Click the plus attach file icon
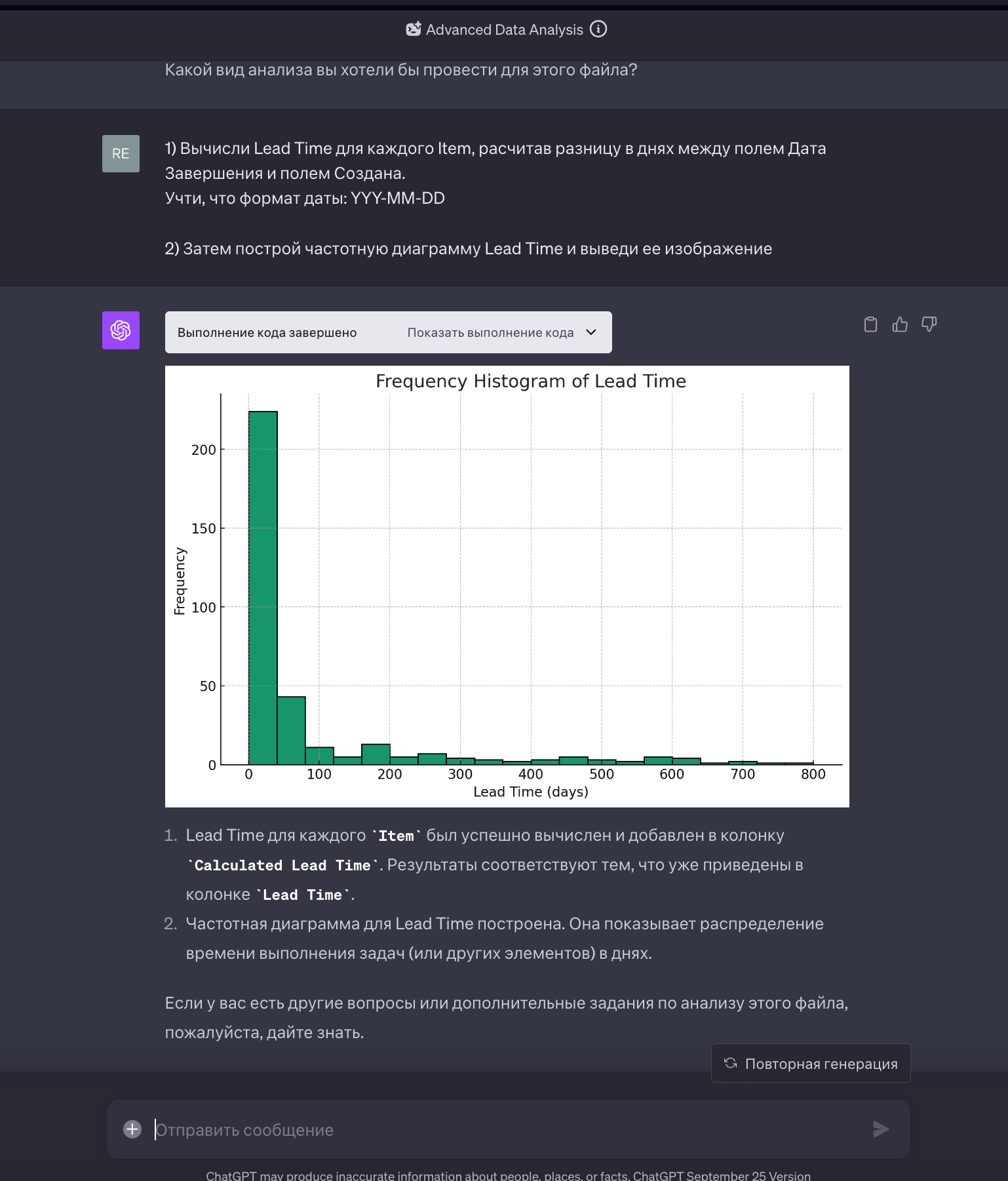 tap(132, 1129)
